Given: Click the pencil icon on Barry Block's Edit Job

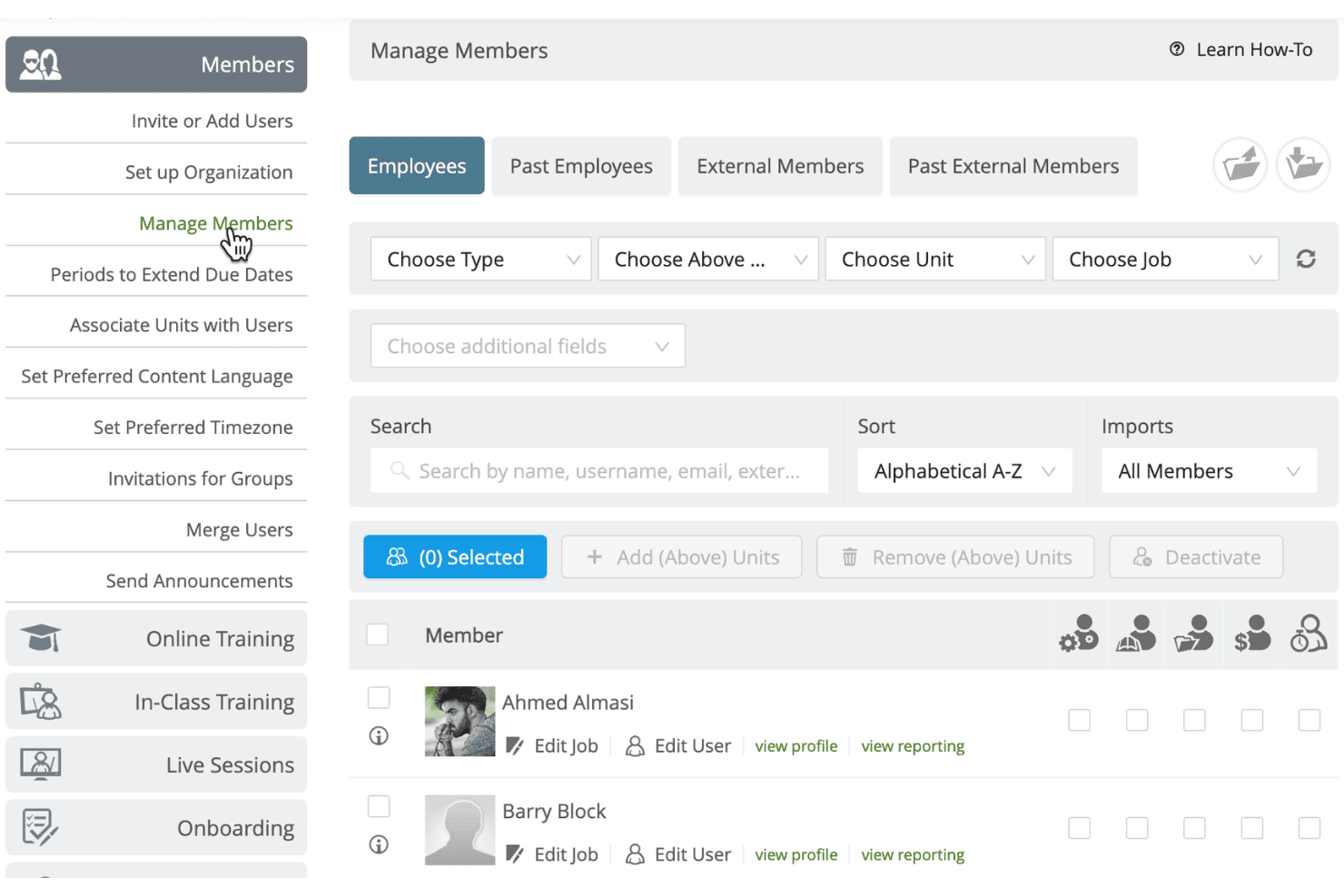Looking at the screenshot, I should [514, 854].
